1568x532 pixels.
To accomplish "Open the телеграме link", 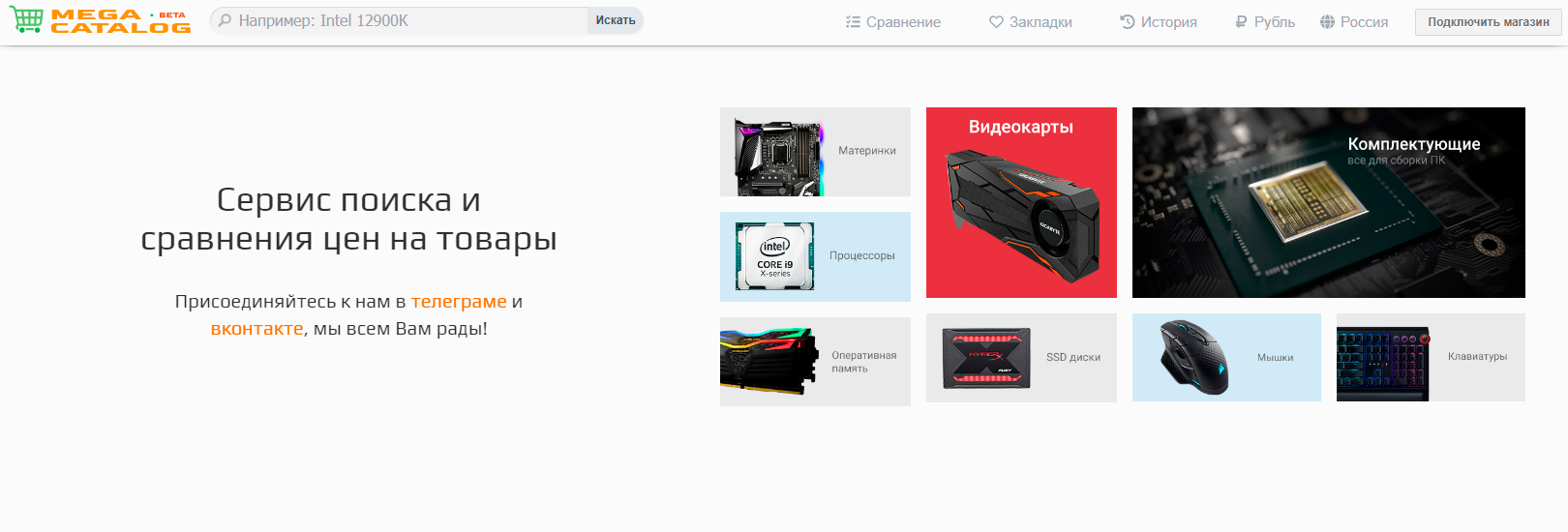I will click(459, 302).
